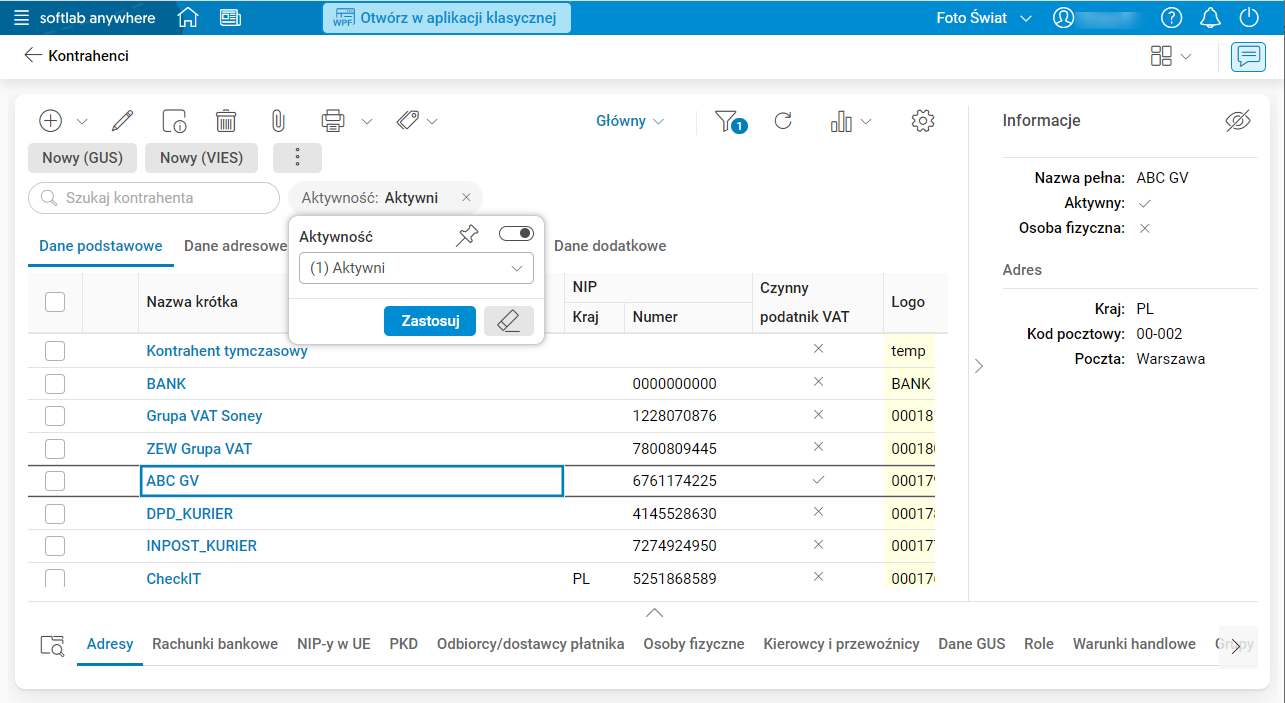Click the refresh list icon
This screenshot has height=703, width=1285.
[783, 121]
